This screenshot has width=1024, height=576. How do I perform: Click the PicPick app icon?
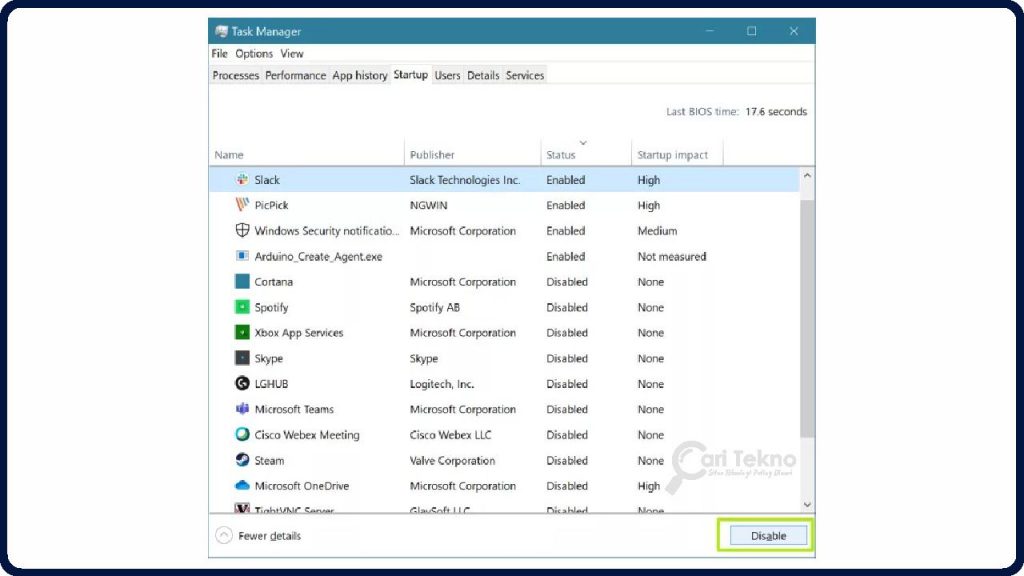(x=240, y=205)
